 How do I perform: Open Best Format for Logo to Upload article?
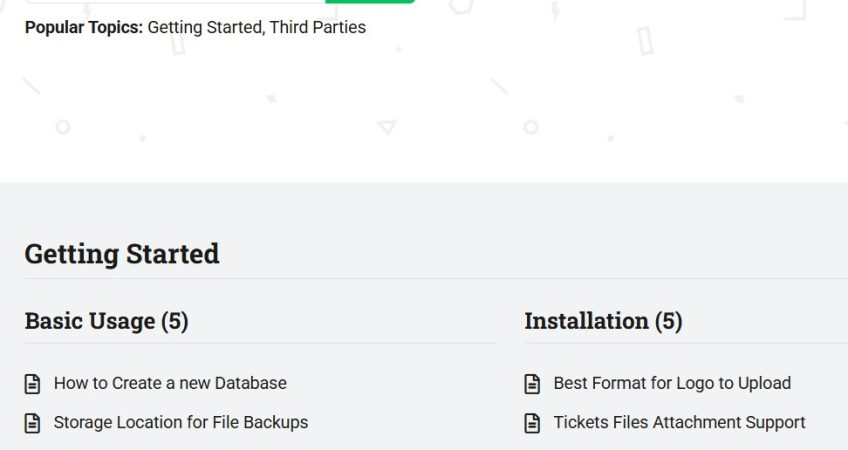672,383
